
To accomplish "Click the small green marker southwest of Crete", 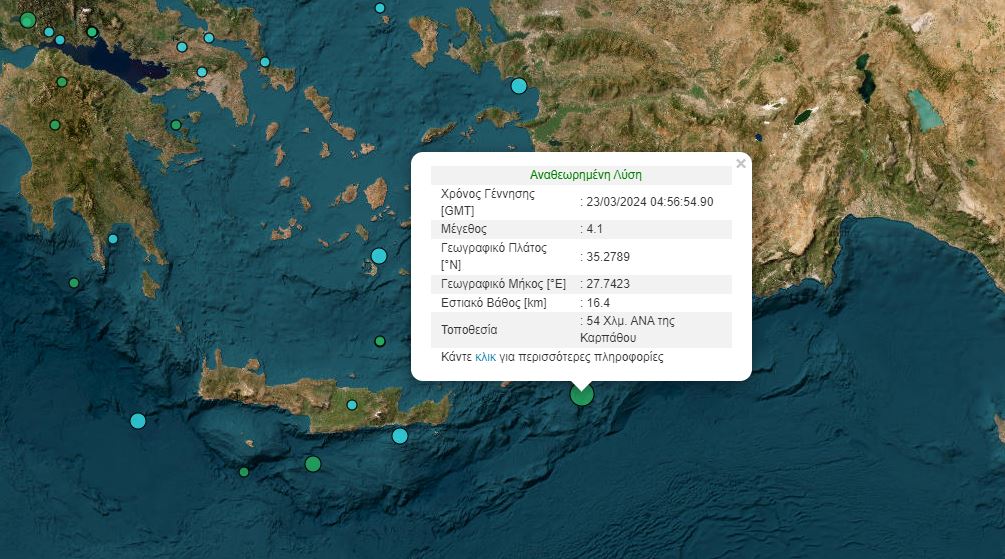I will (244, 472).
